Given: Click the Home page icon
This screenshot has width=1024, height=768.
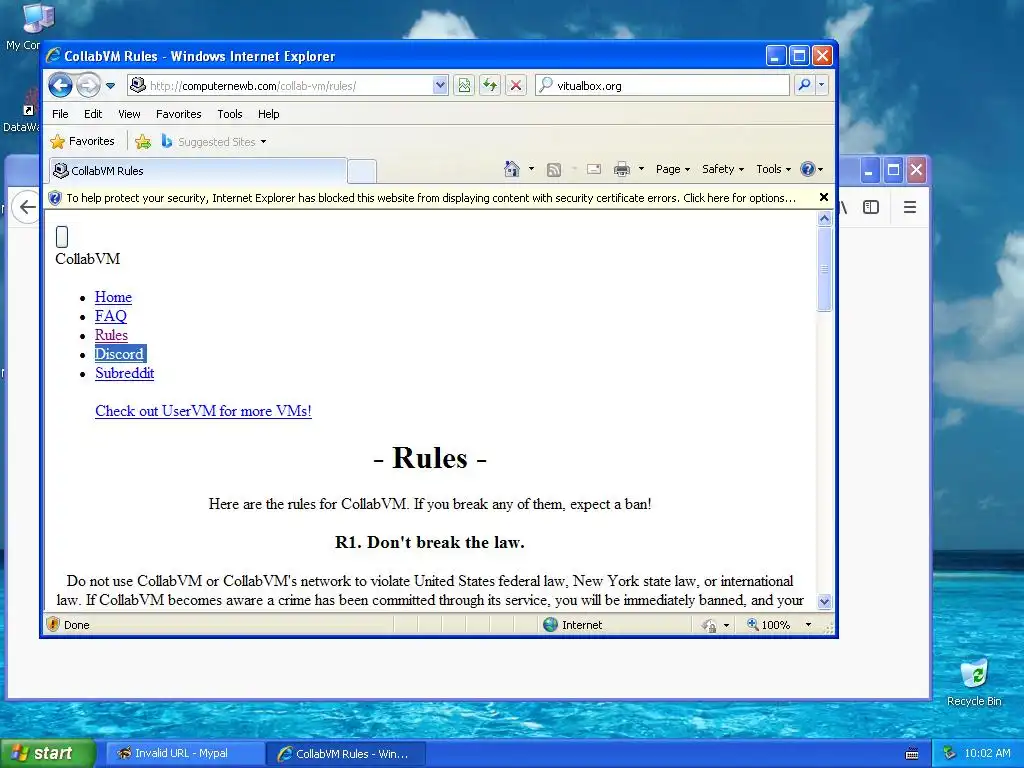Looking at the screenshot, I should click(x=512, y=169).
